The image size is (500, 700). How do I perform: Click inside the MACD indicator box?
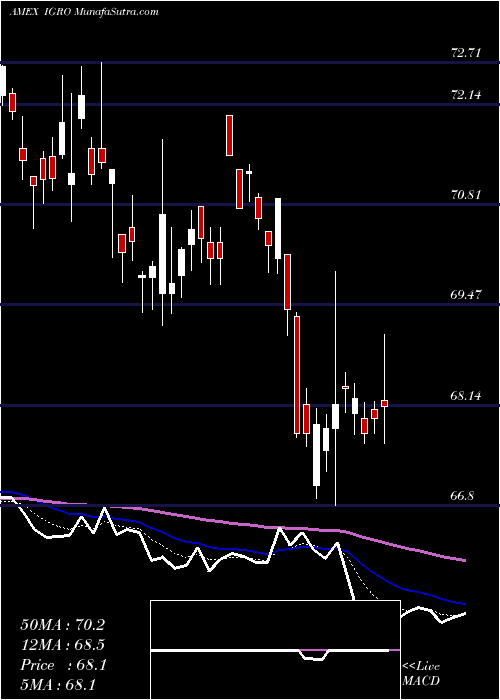point(275,650)
